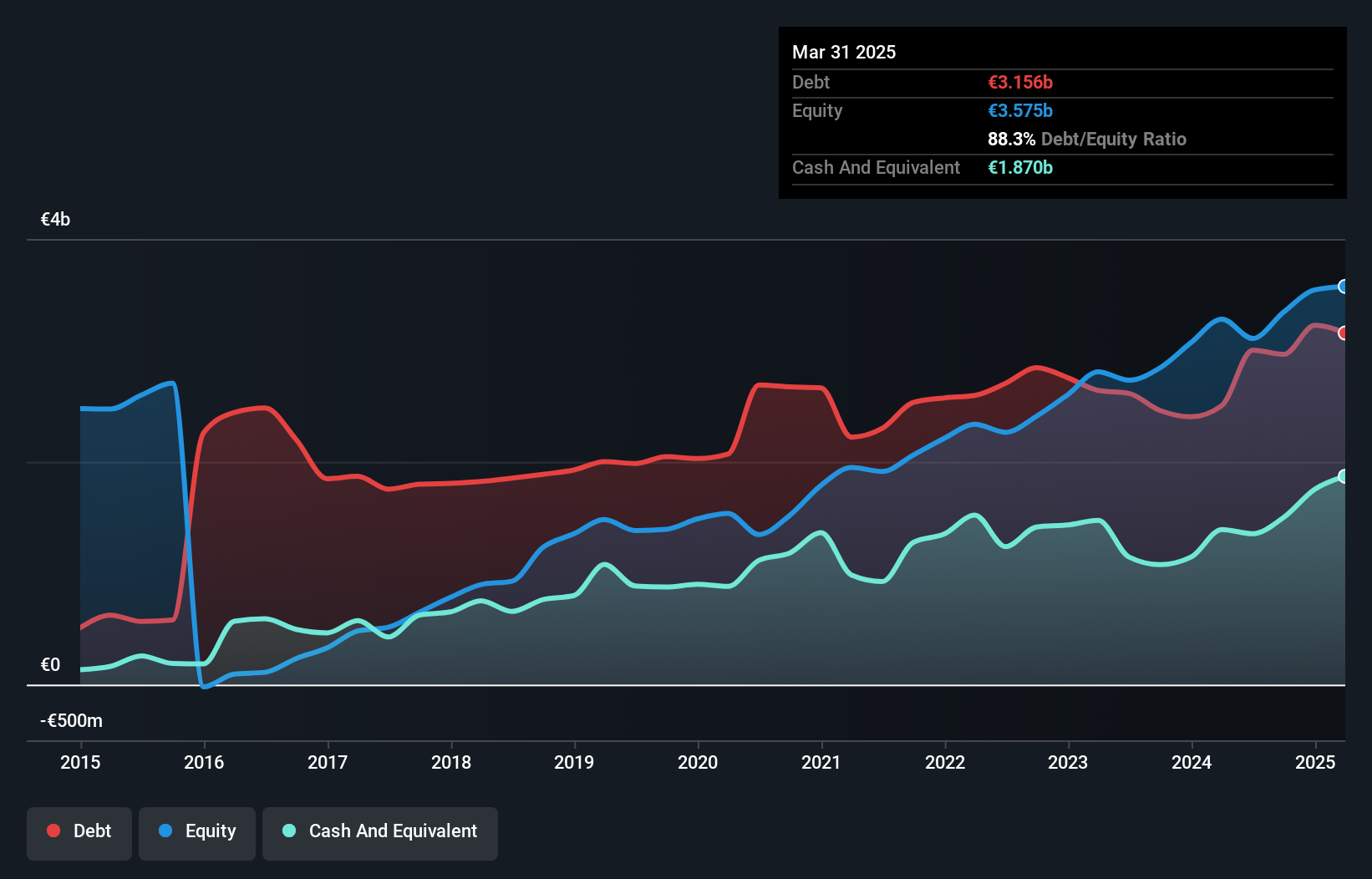Screen dimensions: 1372x879
Task: Click the €3.156b debt value
Action: (x=1020, y=82)
